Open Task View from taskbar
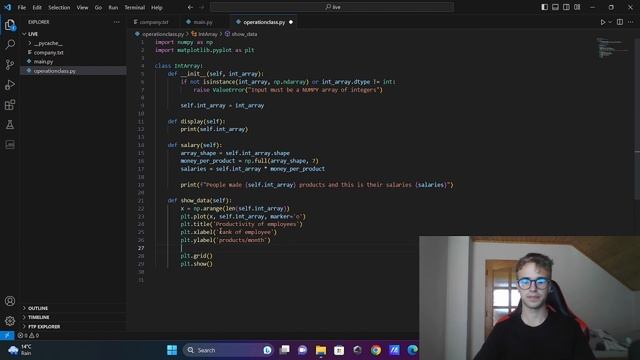Screen dimensions: 640x360 [284, 350]
